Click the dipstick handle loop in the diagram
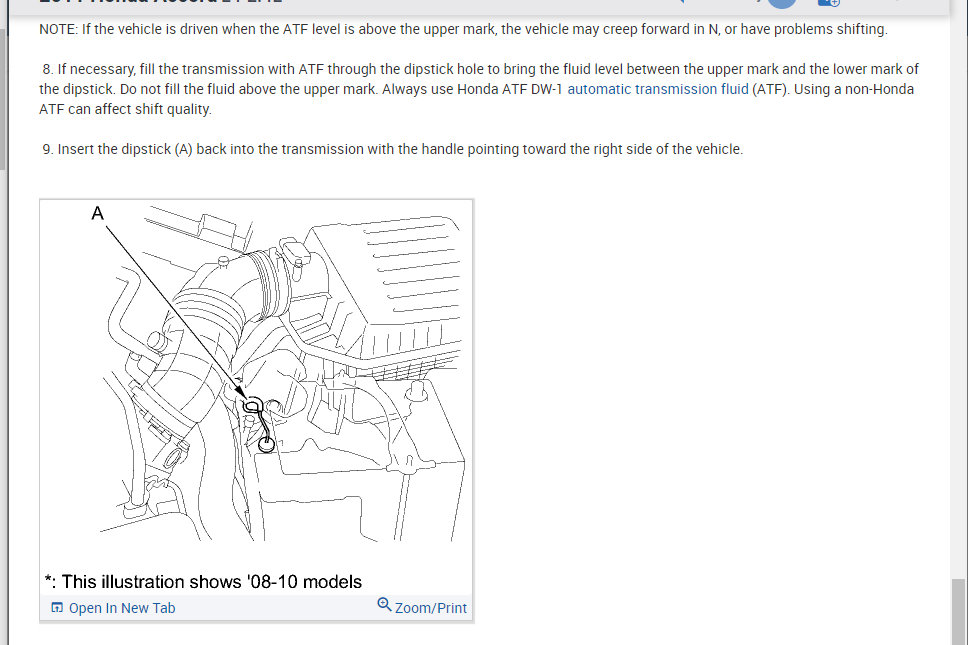The height and width of the screenshot is (645, 968). pyautogui.click(x=252, y=406)
